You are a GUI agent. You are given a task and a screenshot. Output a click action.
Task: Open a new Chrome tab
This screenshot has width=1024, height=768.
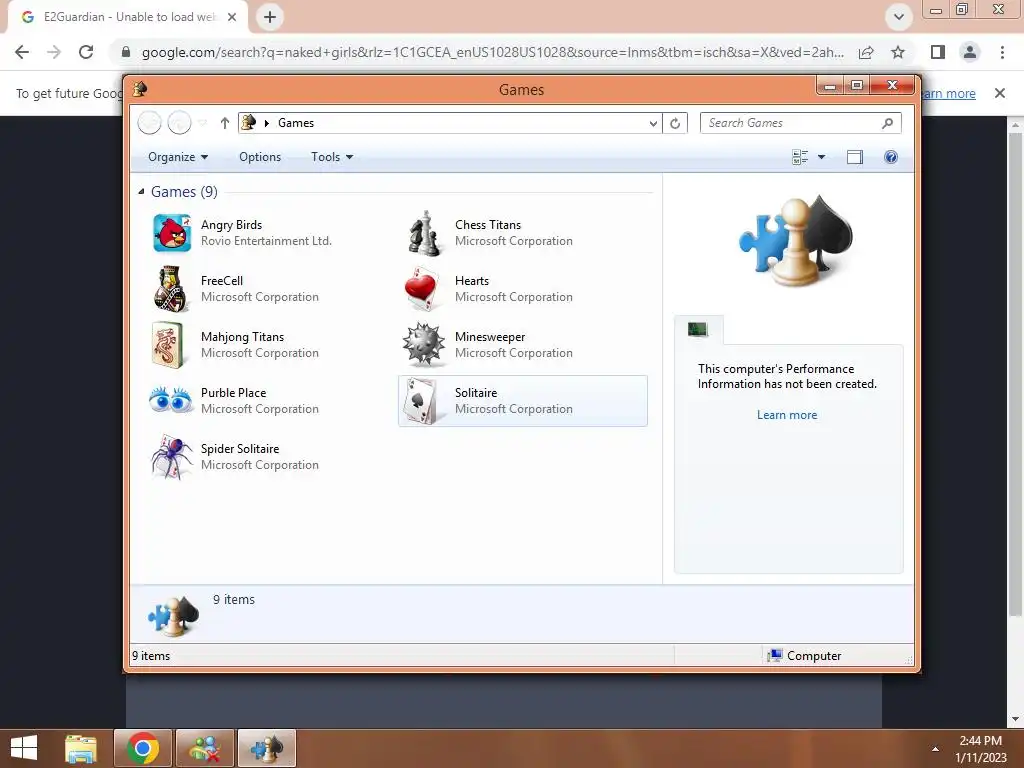[x=270, y=17]
